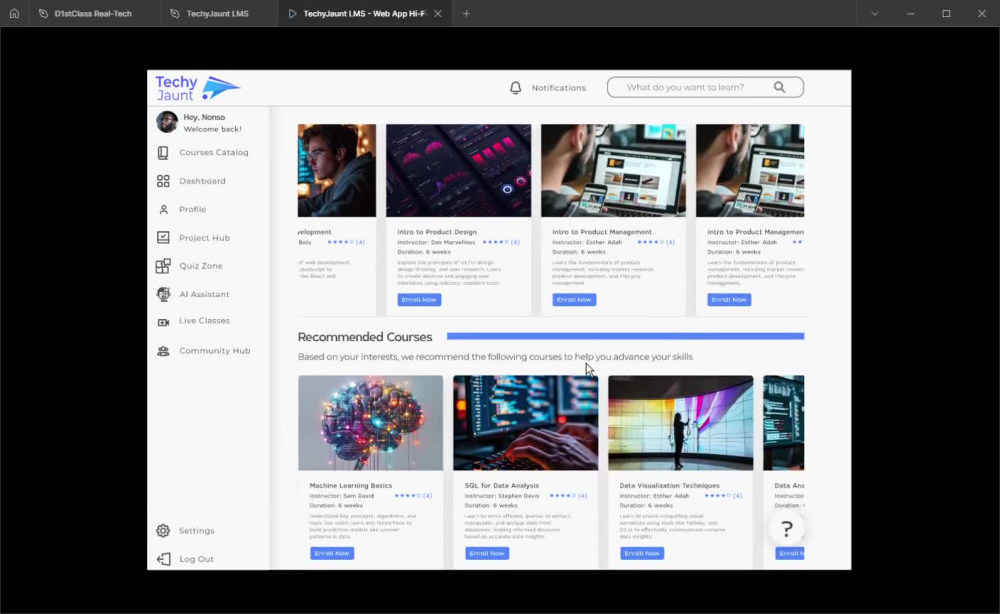The image size is (1000, 614).
Task: Open the Machine Learning Basics brain thumbnail
Action: pos(371,423)
